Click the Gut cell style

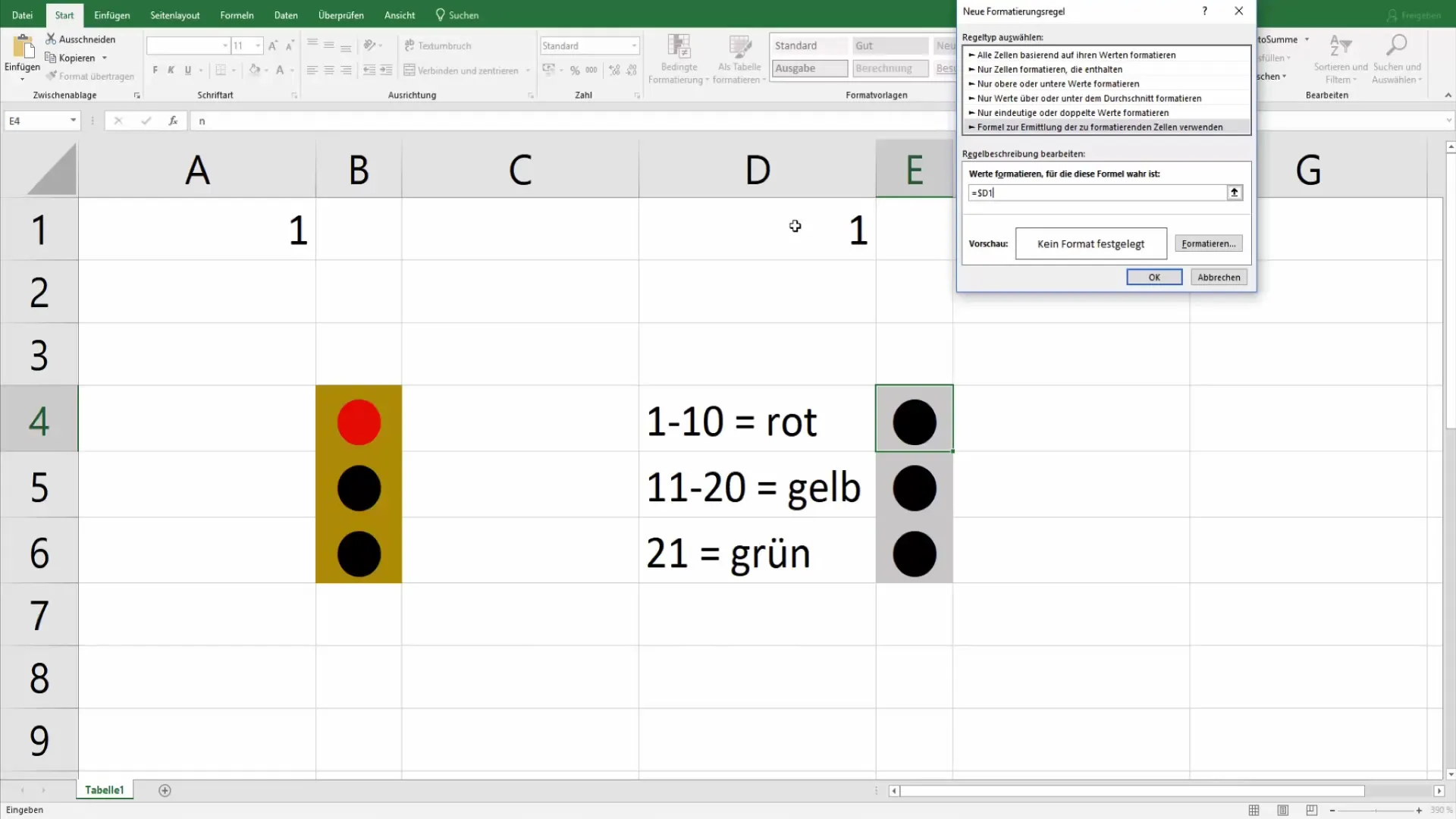click(x=890, y=45)
